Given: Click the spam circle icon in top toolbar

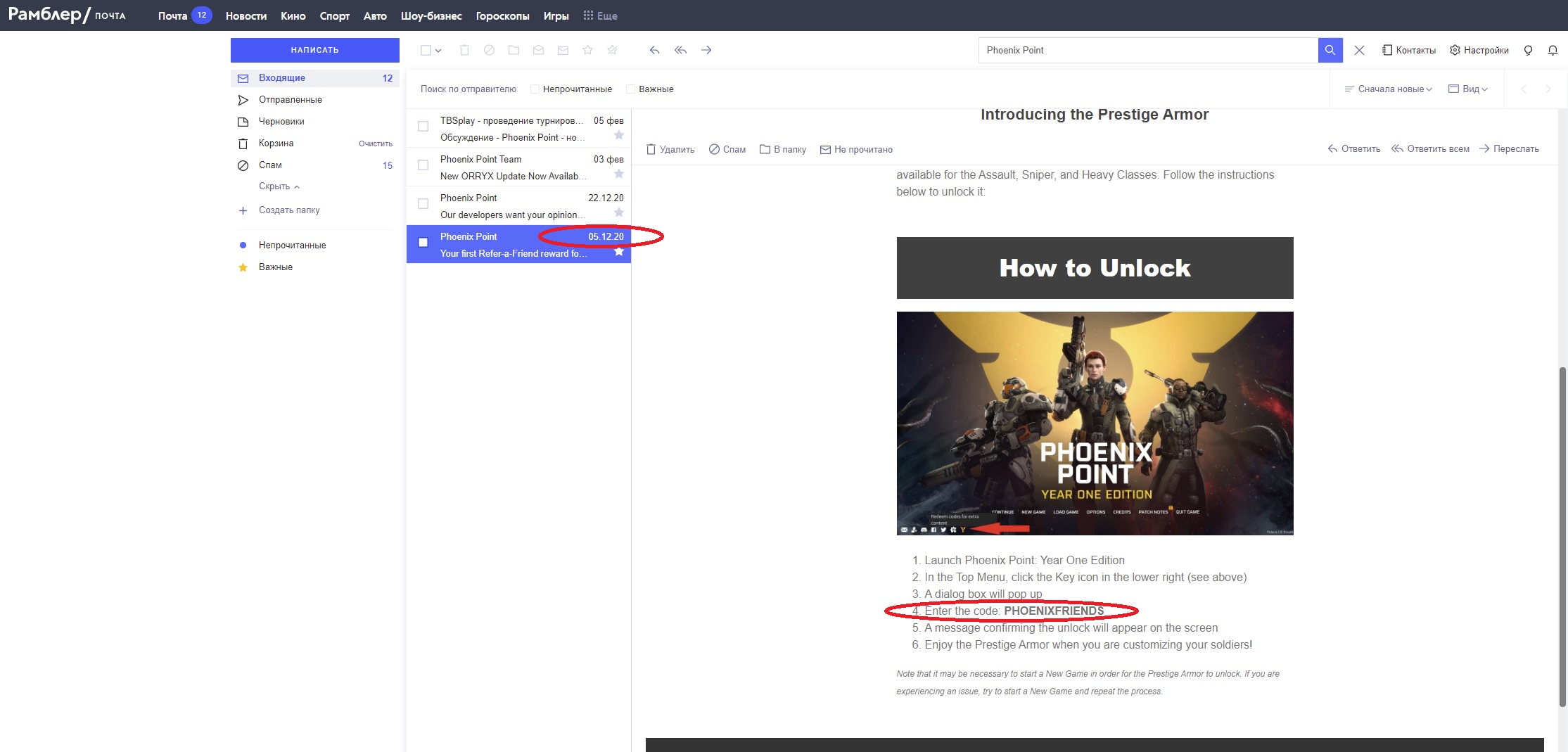Looking at the screenshot, I should [489, 50].
